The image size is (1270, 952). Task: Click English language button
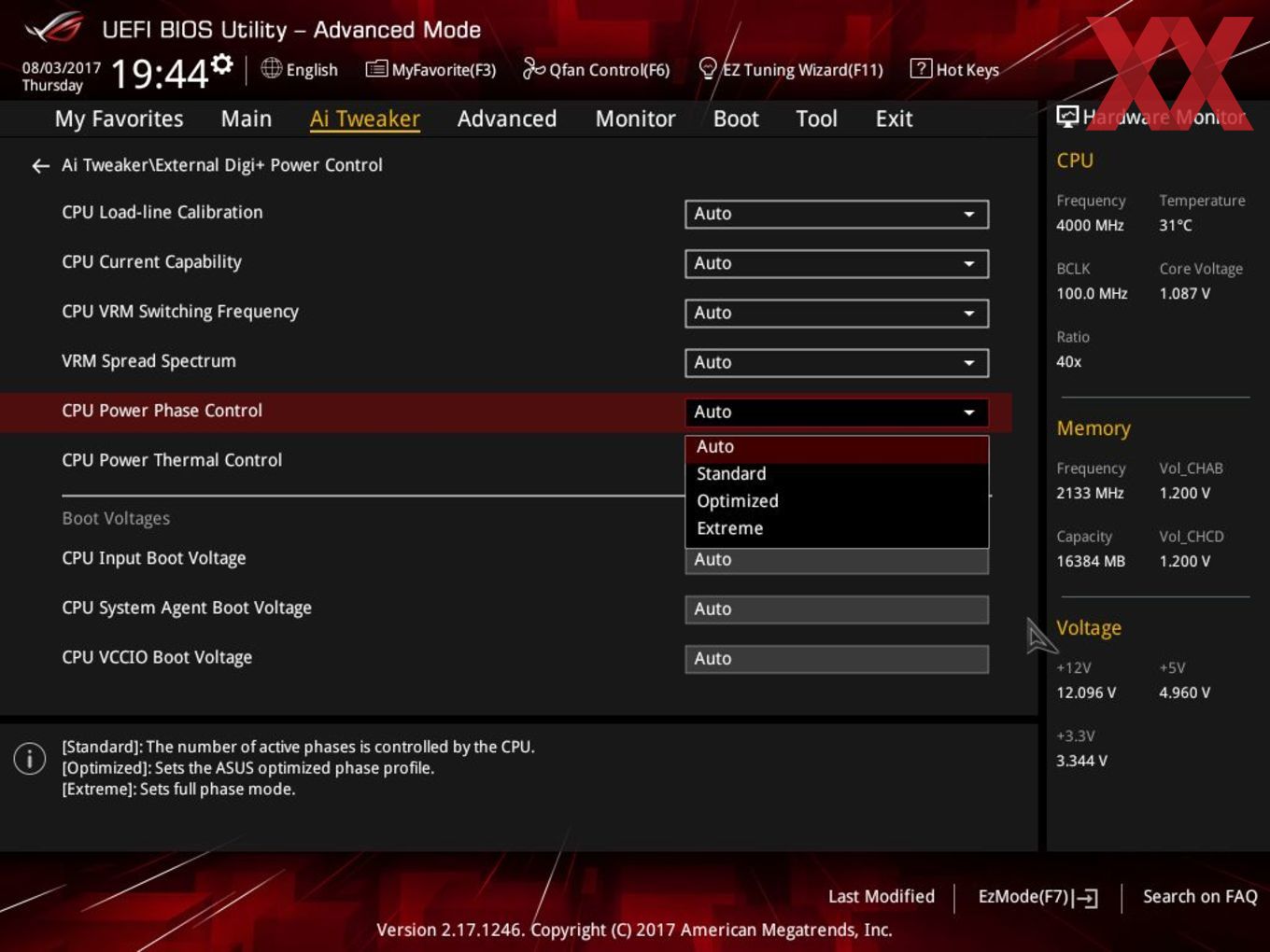coord(300,70)
